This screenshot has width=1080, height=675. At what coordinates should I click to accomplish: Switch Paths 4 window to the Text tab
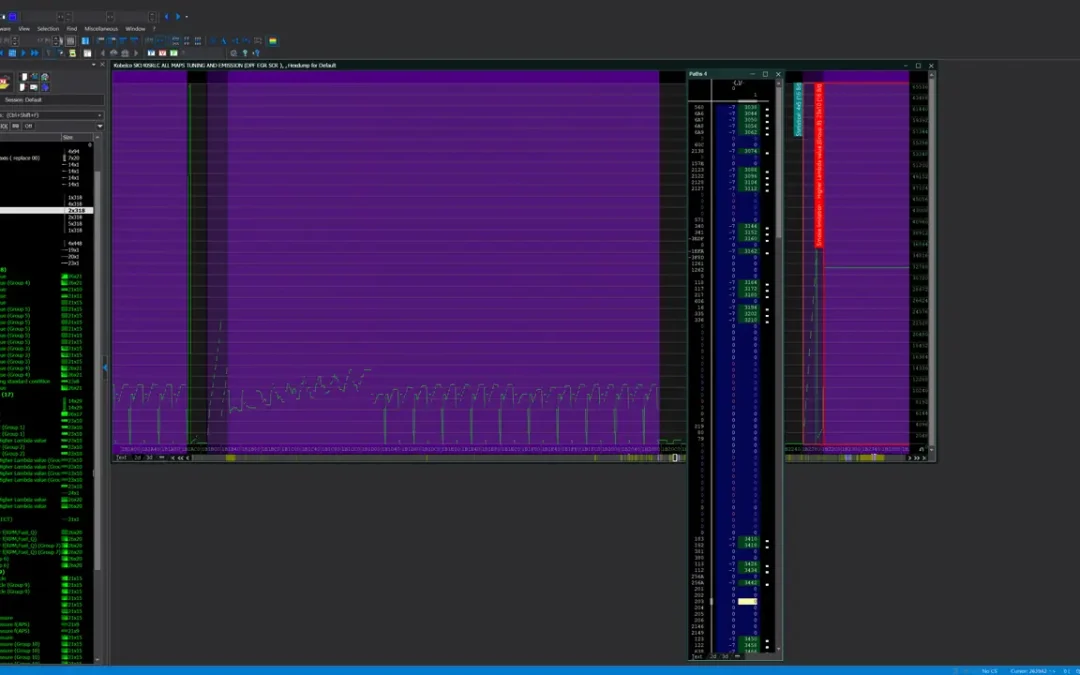[698, 656]
